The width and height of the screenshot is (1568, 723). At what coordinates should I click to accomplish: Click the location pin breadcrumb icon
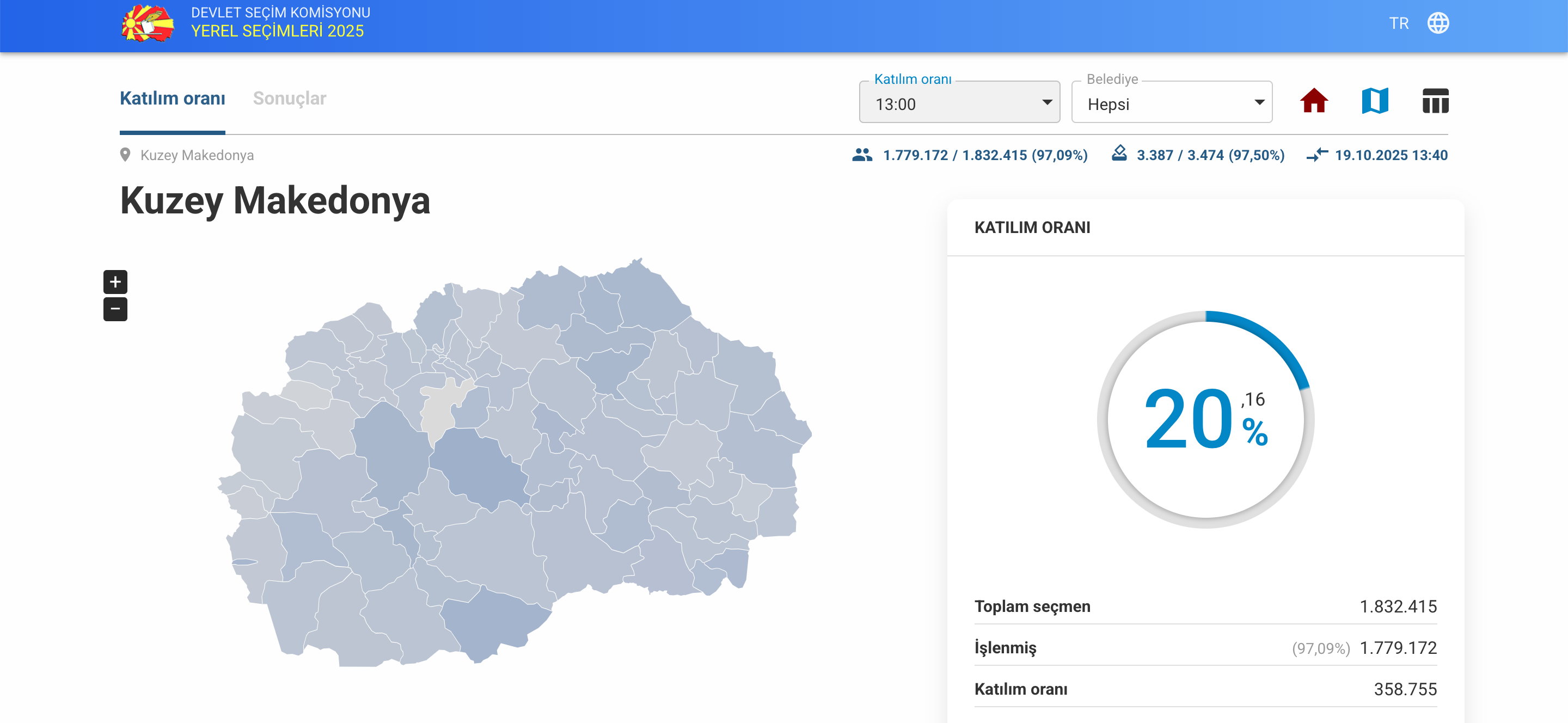coord(125,155)
